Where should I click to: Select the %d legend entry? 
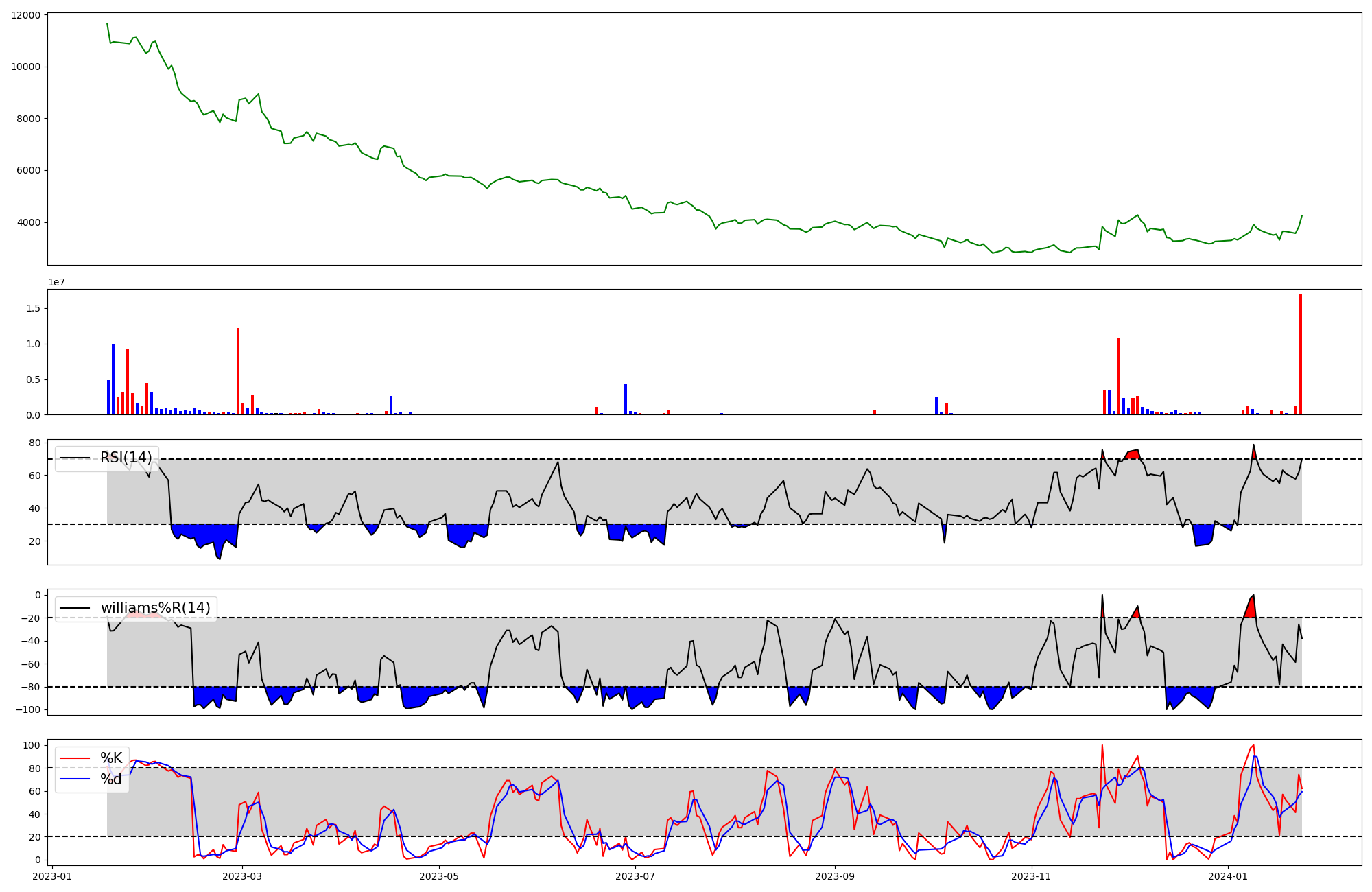click(x=111, y=779)
